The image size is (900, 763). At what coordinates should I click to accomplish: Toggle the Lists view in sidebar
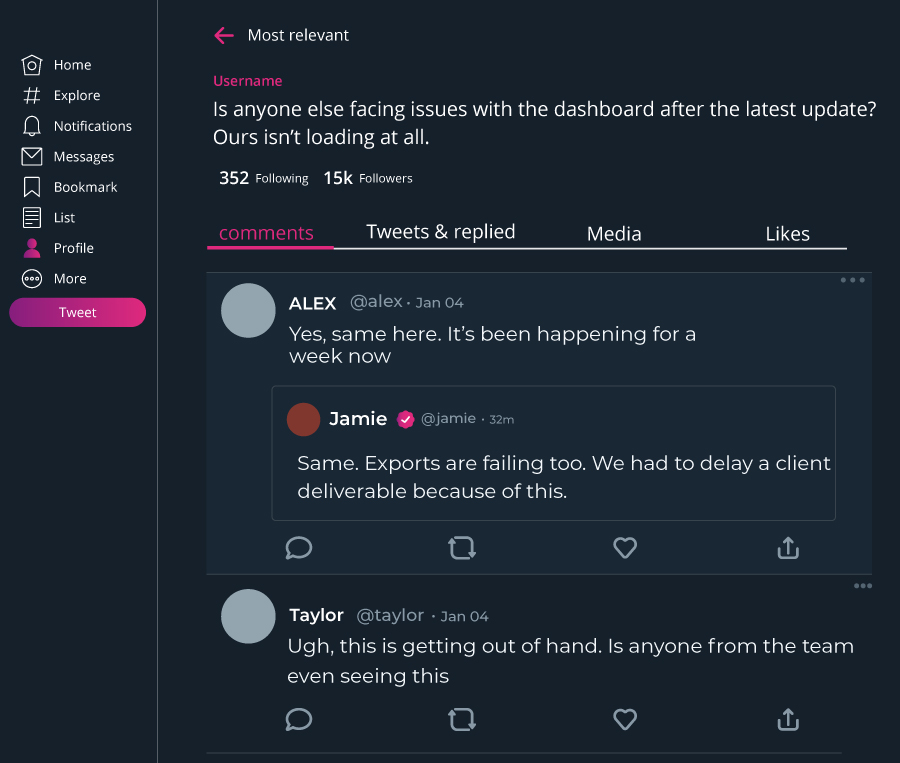tap(63, 217)
